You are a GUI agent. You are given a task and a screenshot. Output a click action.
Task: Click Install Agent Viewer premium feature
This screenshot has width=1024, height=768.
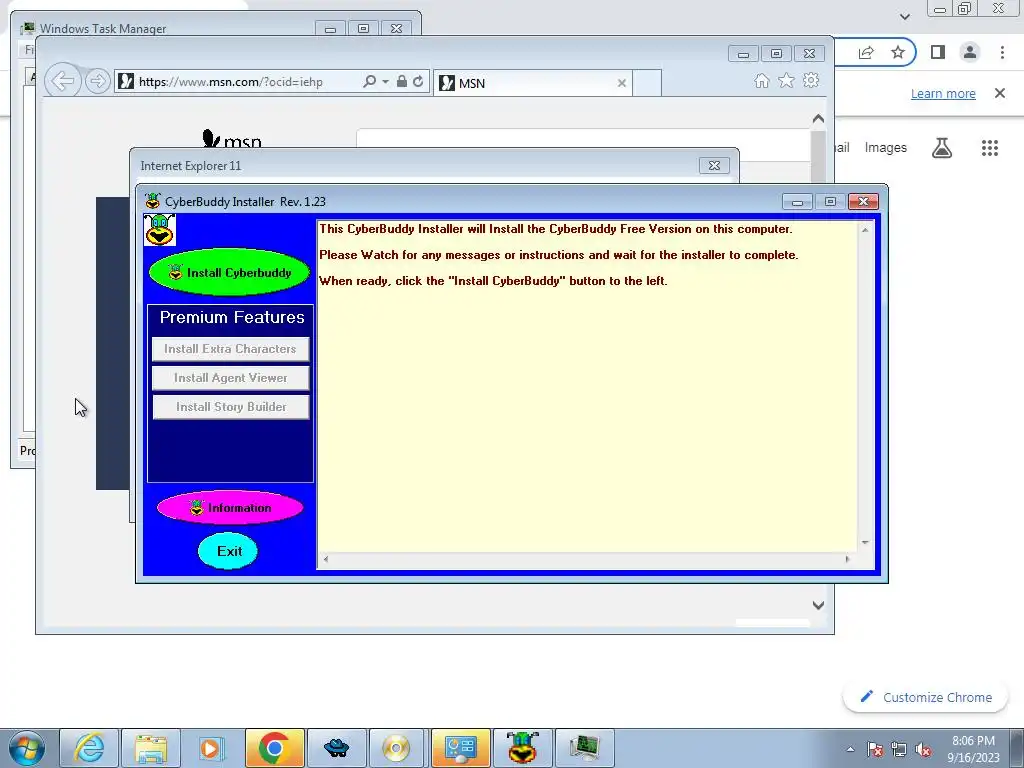(x=230, y=377)
